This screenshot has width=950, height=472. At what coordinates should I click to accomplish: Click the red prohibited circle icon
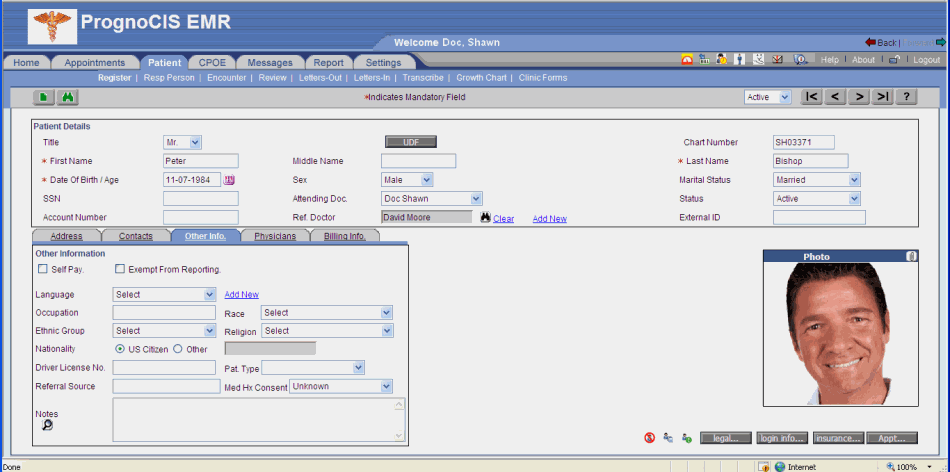649,437
